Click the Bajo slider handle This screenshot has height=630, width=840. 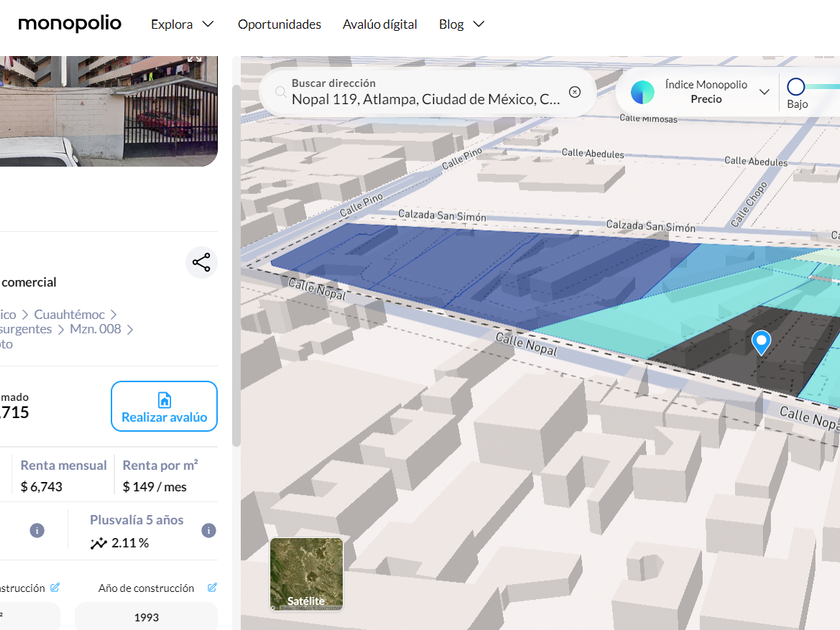796,86
